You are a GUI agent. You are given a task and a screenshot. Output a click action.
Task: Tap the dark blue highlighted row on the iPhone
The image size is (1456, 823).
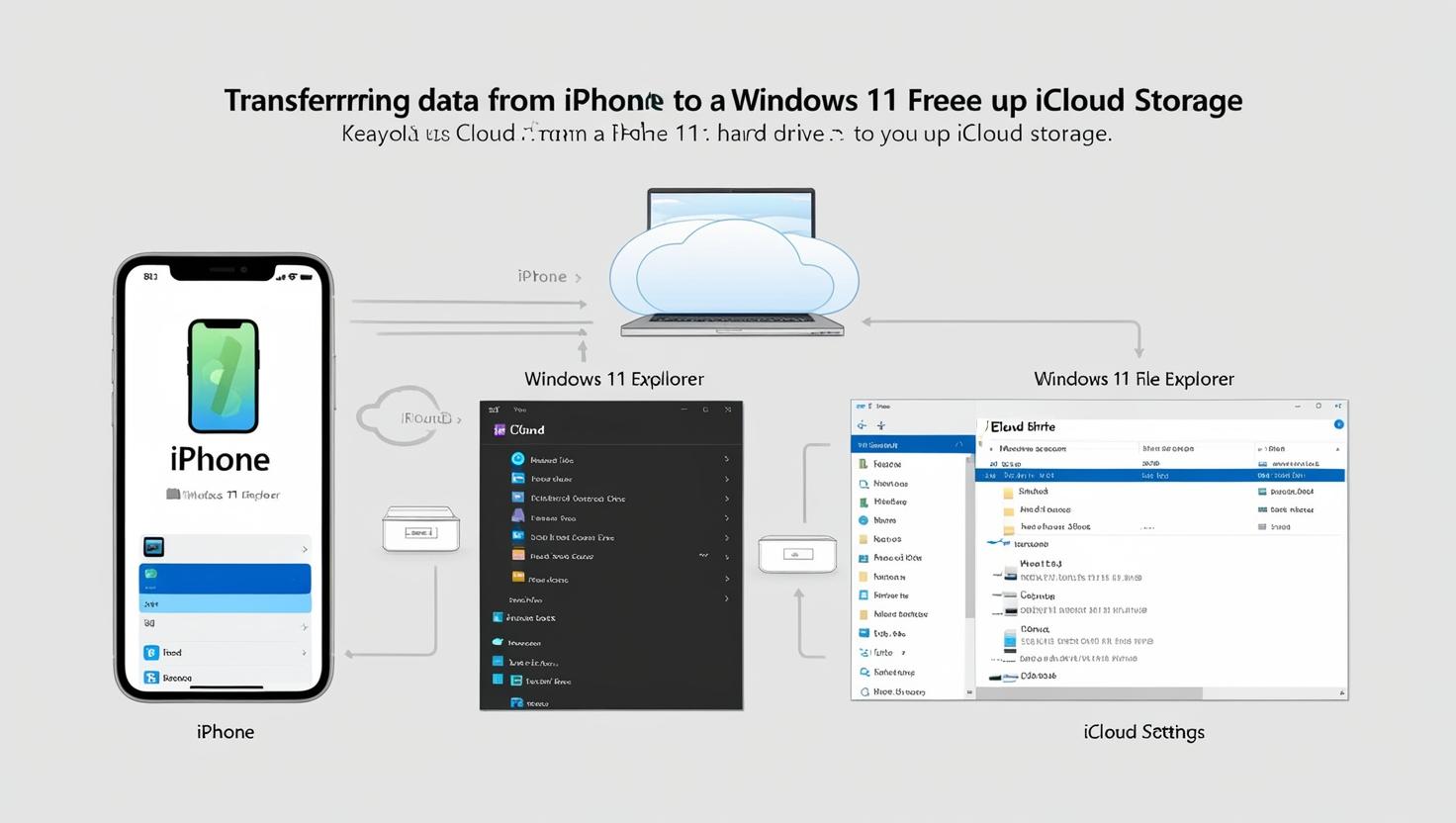coord(225,579)
